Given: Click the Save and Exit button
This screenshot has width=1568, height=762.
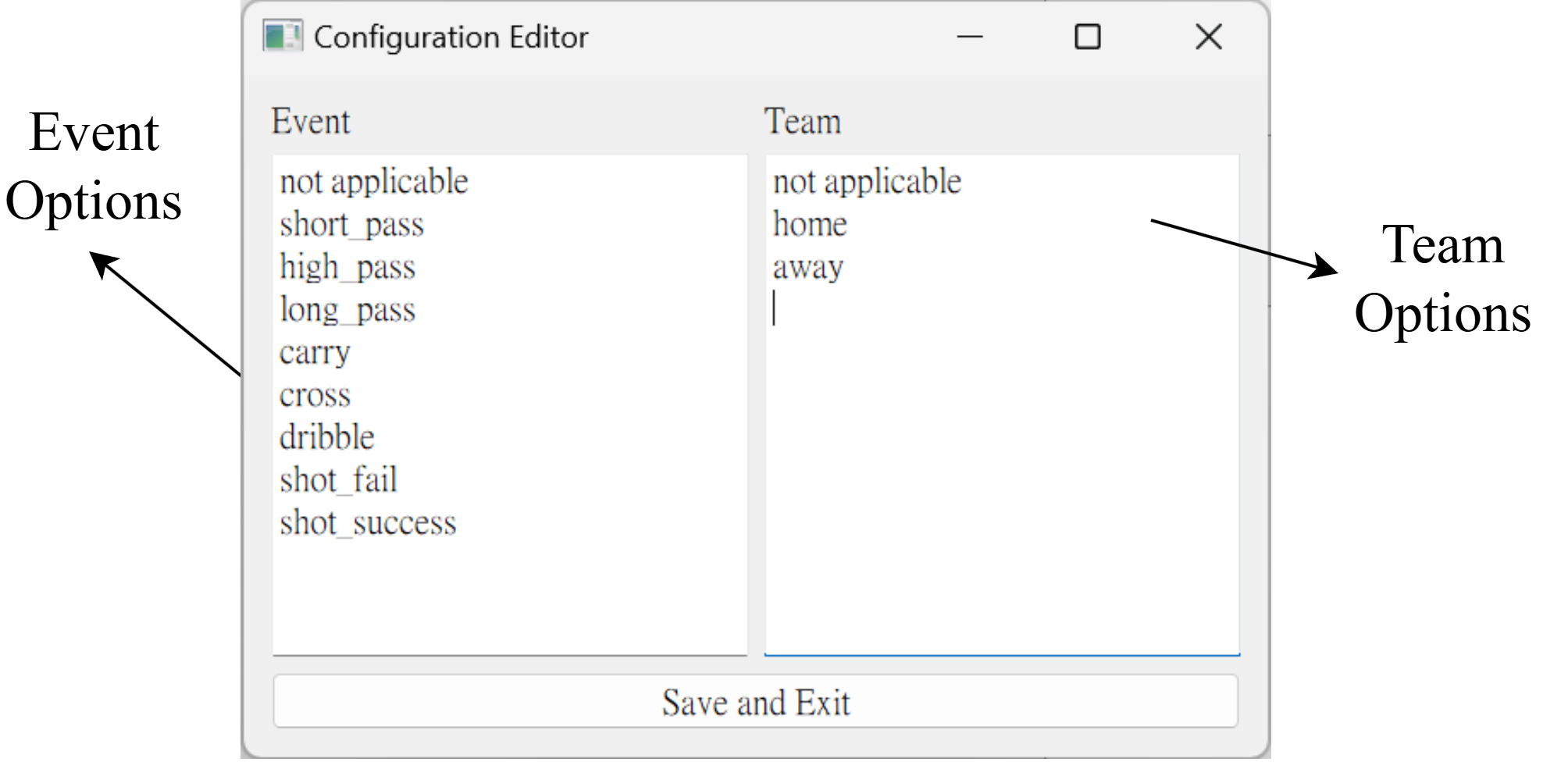Looking at the screenshot, I should point(755,702).
